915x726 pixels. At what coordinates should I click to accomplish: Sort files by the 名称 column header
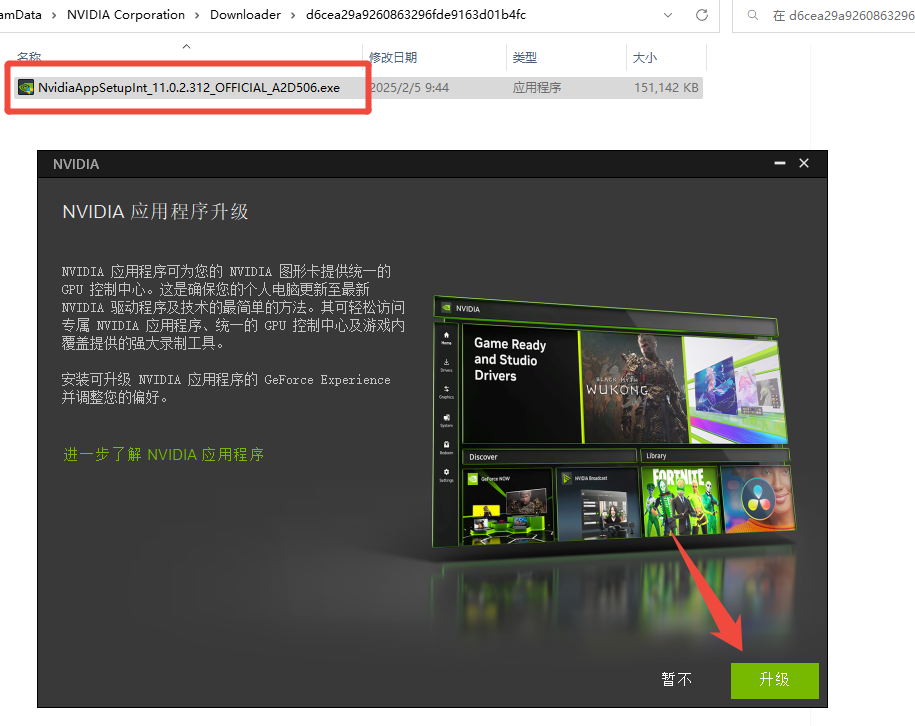point(29,57)
